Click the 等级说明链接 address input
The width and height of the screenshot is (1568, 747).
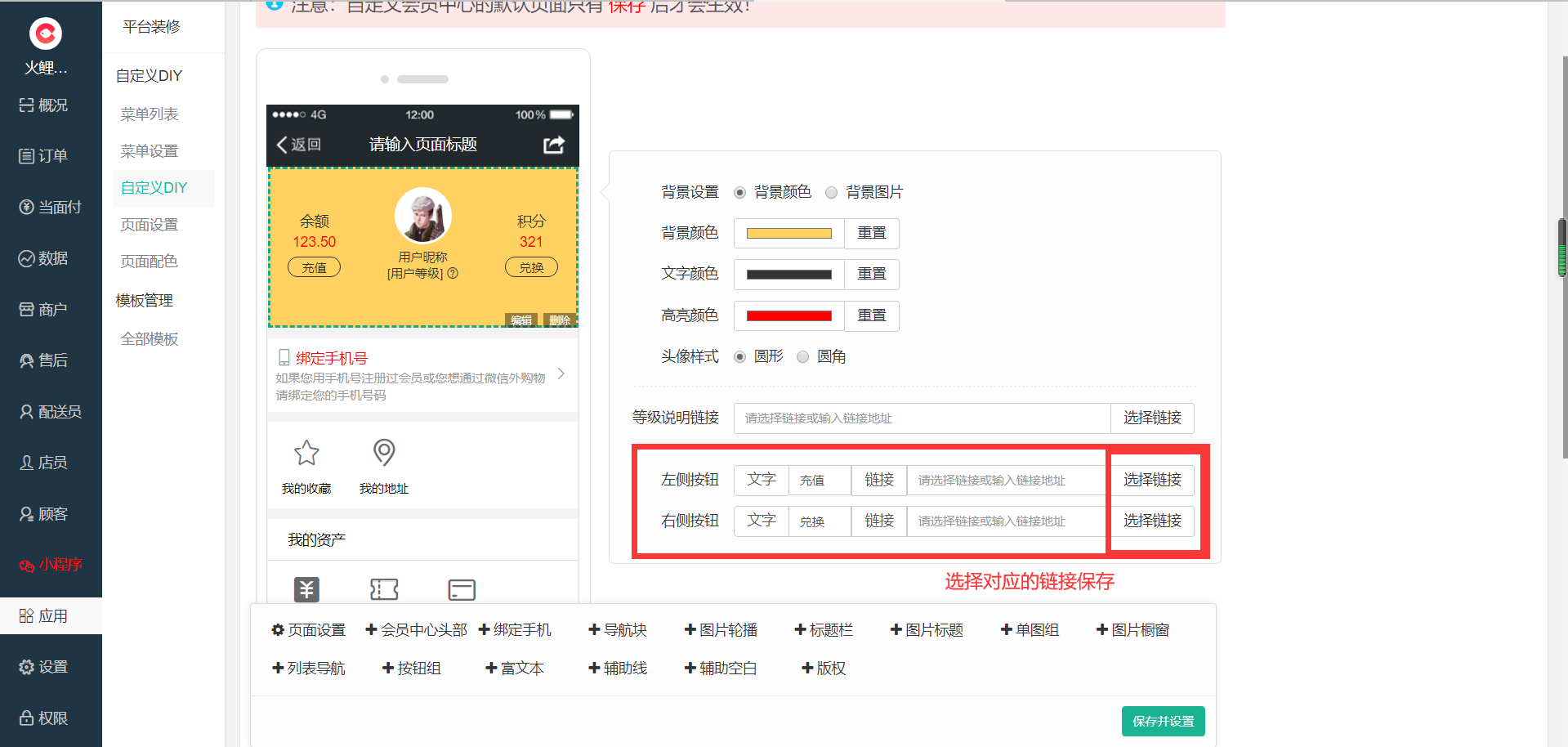(922, 418)
